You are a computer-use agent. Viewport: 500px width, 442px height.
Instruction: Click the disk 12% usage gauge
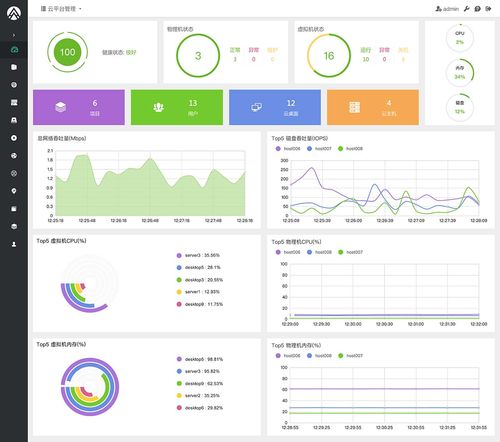pyautogui.click(x=460, y=107)
